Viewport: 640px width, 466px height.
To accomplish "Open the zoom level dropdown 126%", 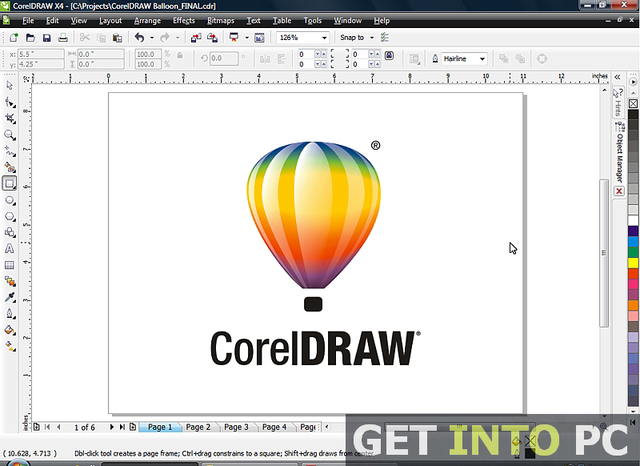I will [324, 38].
